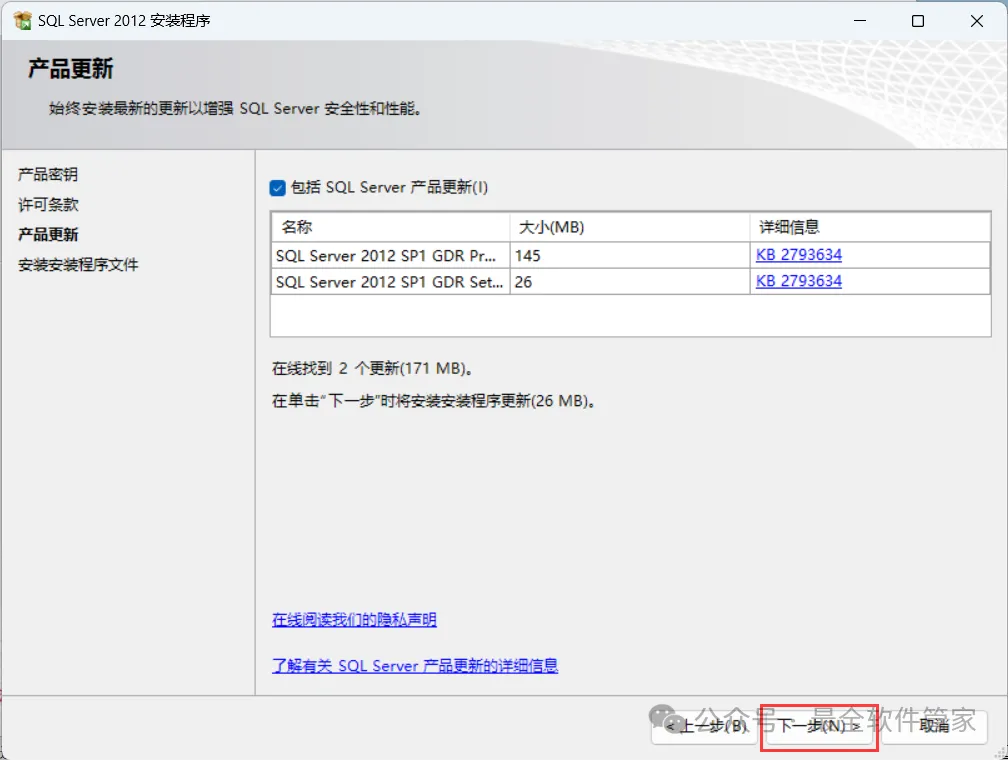Click the size value 145
Image resolution: width=1008 pixels, height=760 pixels.
pos(527,255)
